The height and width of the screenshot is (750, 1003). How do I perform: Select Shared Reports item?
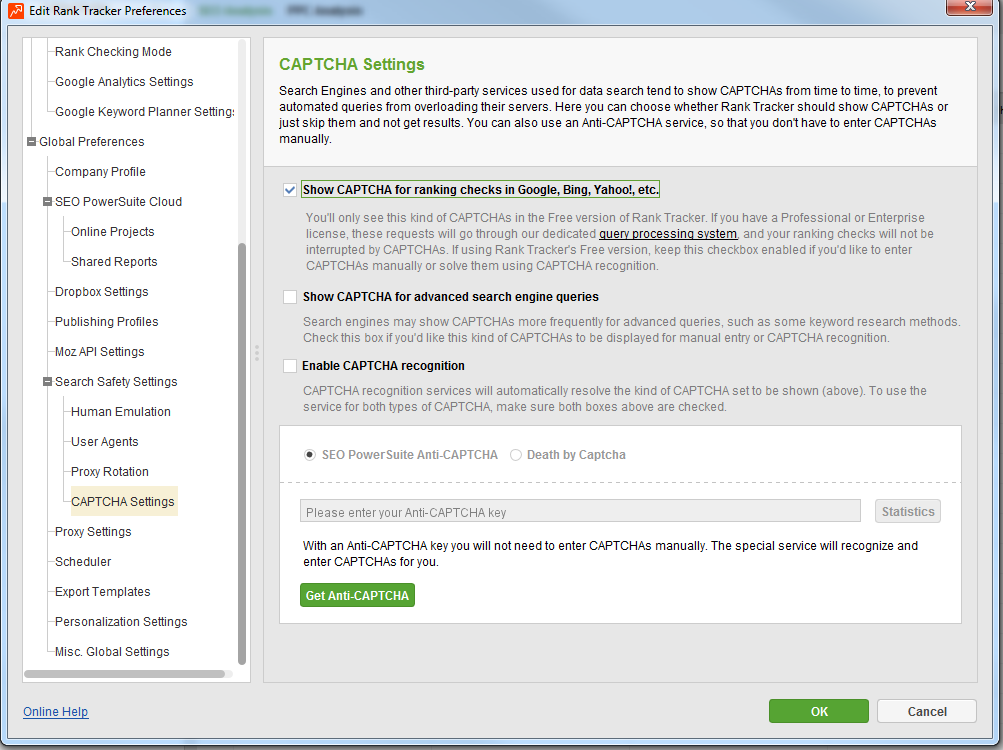tap(114, 262)
